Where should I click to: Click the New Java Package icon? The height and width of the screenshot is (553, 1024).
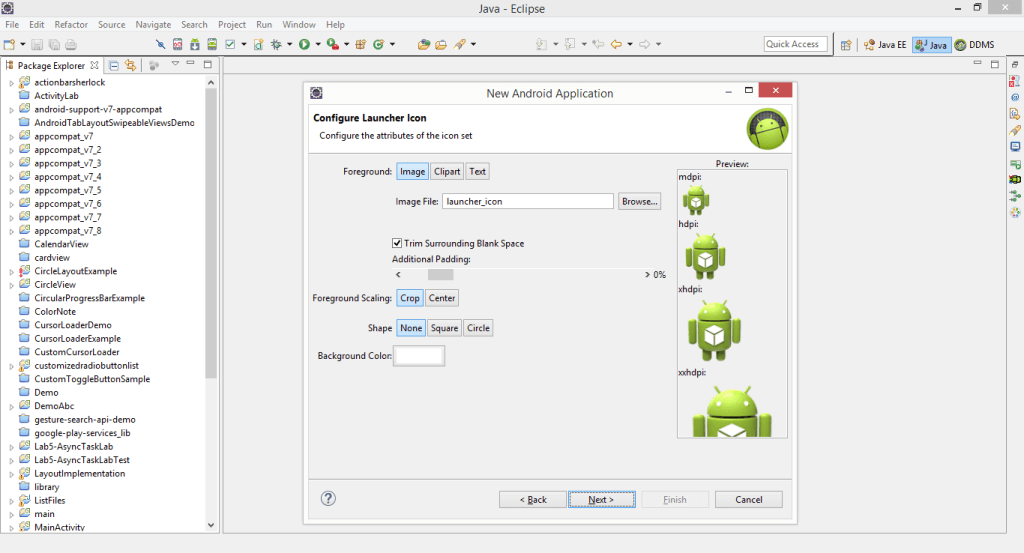pyautogui.click(x=360, y=44)
